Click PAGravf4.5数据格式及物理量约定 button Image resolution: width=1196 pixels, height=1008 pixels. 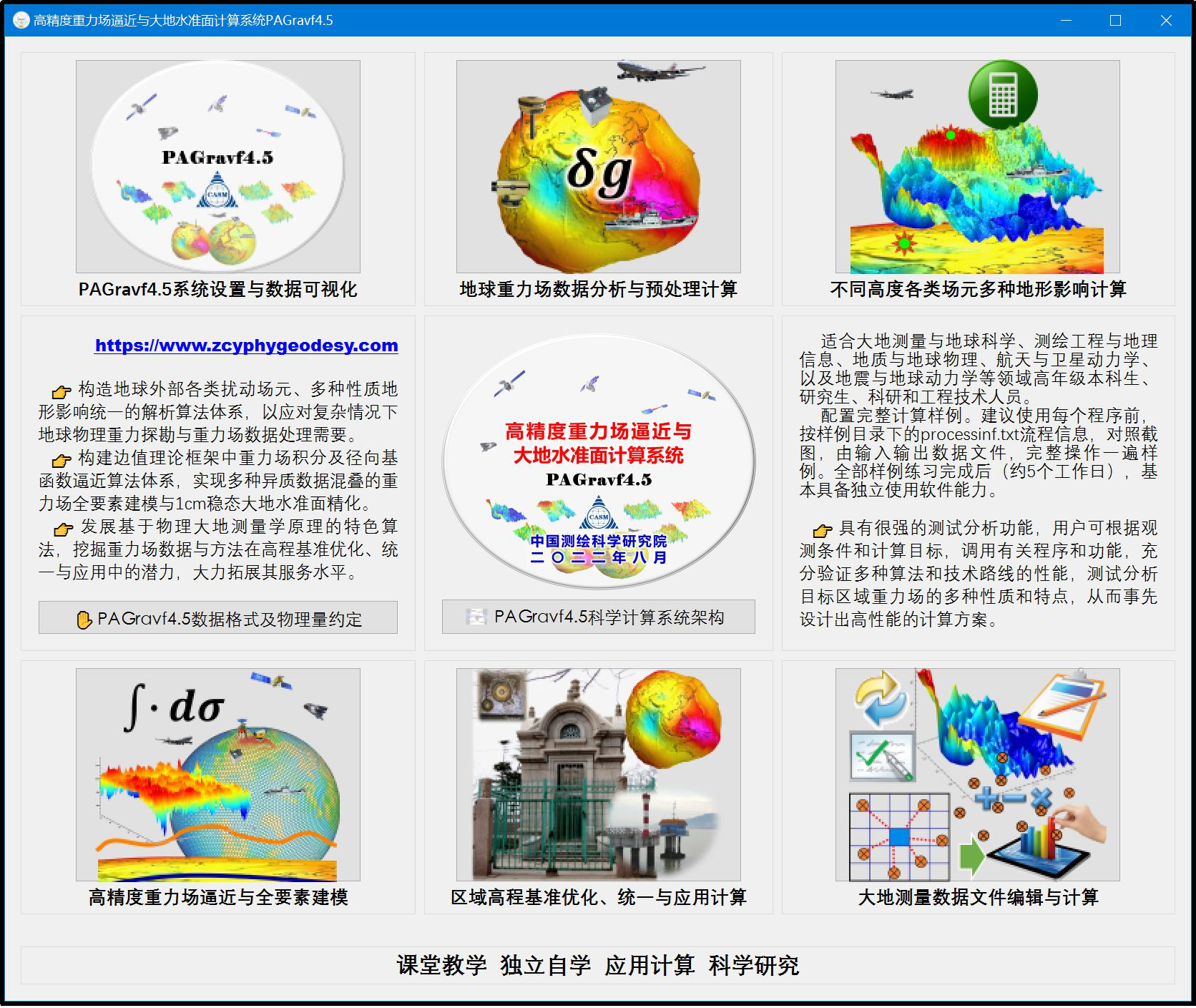[x=217, y=618]
